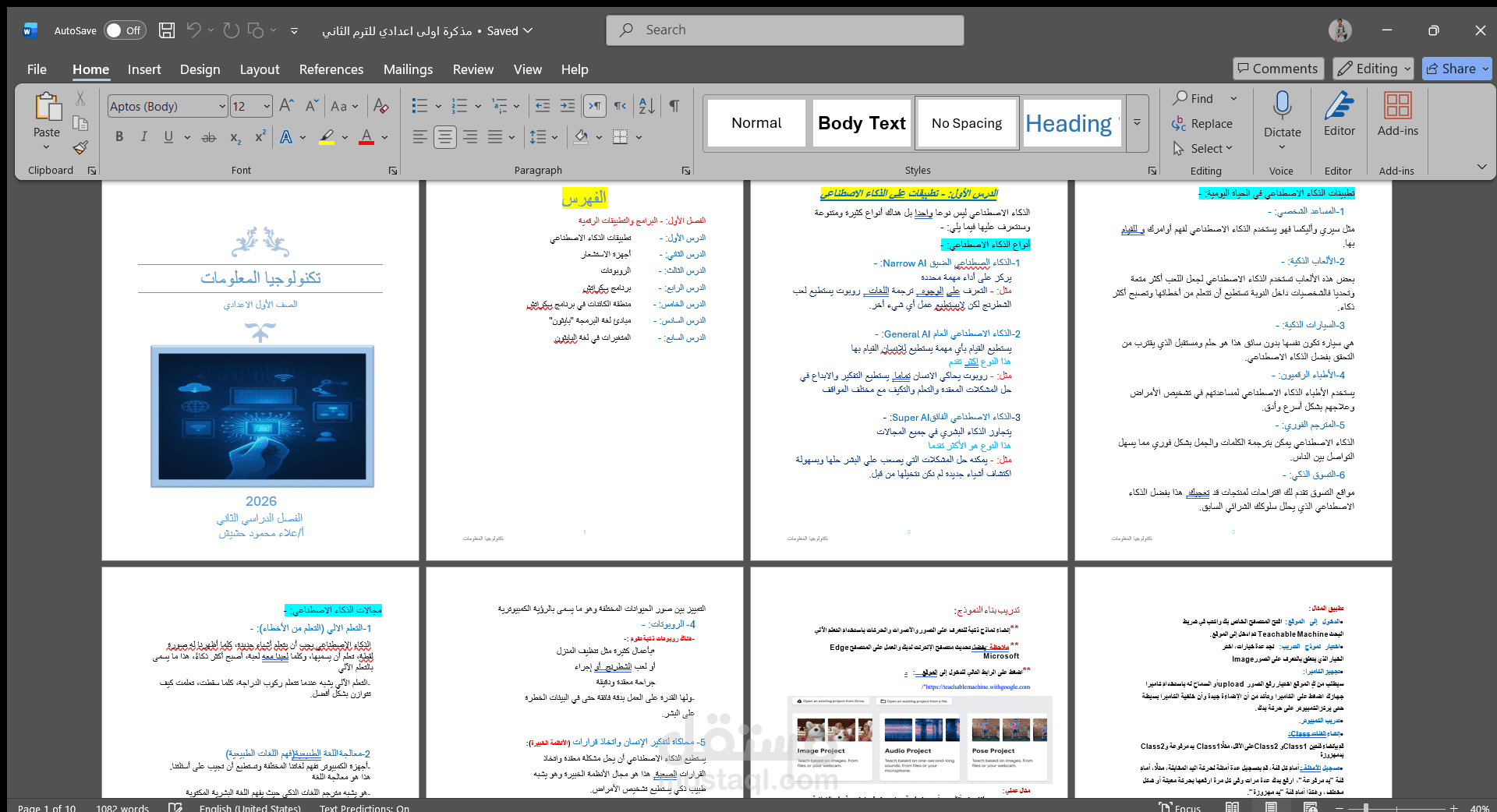The width and height of the screenshot is (1497, 812).
Task: Click the Search box in title bar
Action: click(784, 30)
